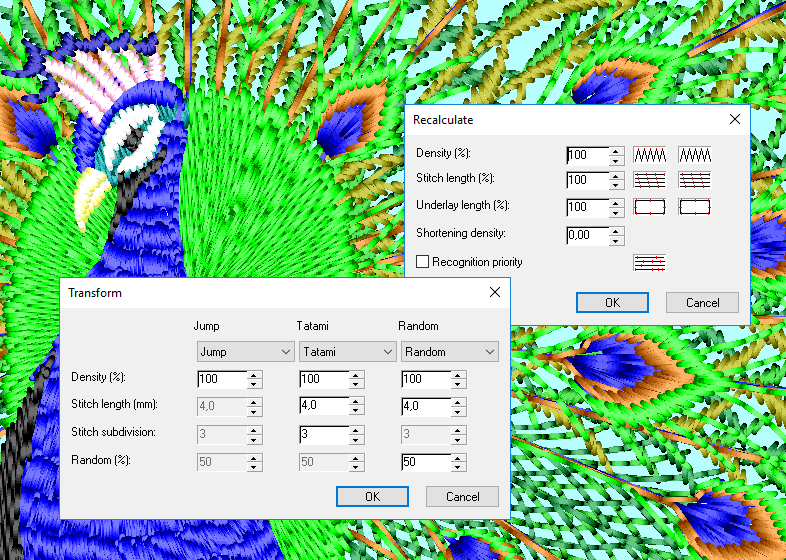Viewport: 786px width, 560px height.
Task: Focus the Random Stitch length (mm) field
Action: 426,406
